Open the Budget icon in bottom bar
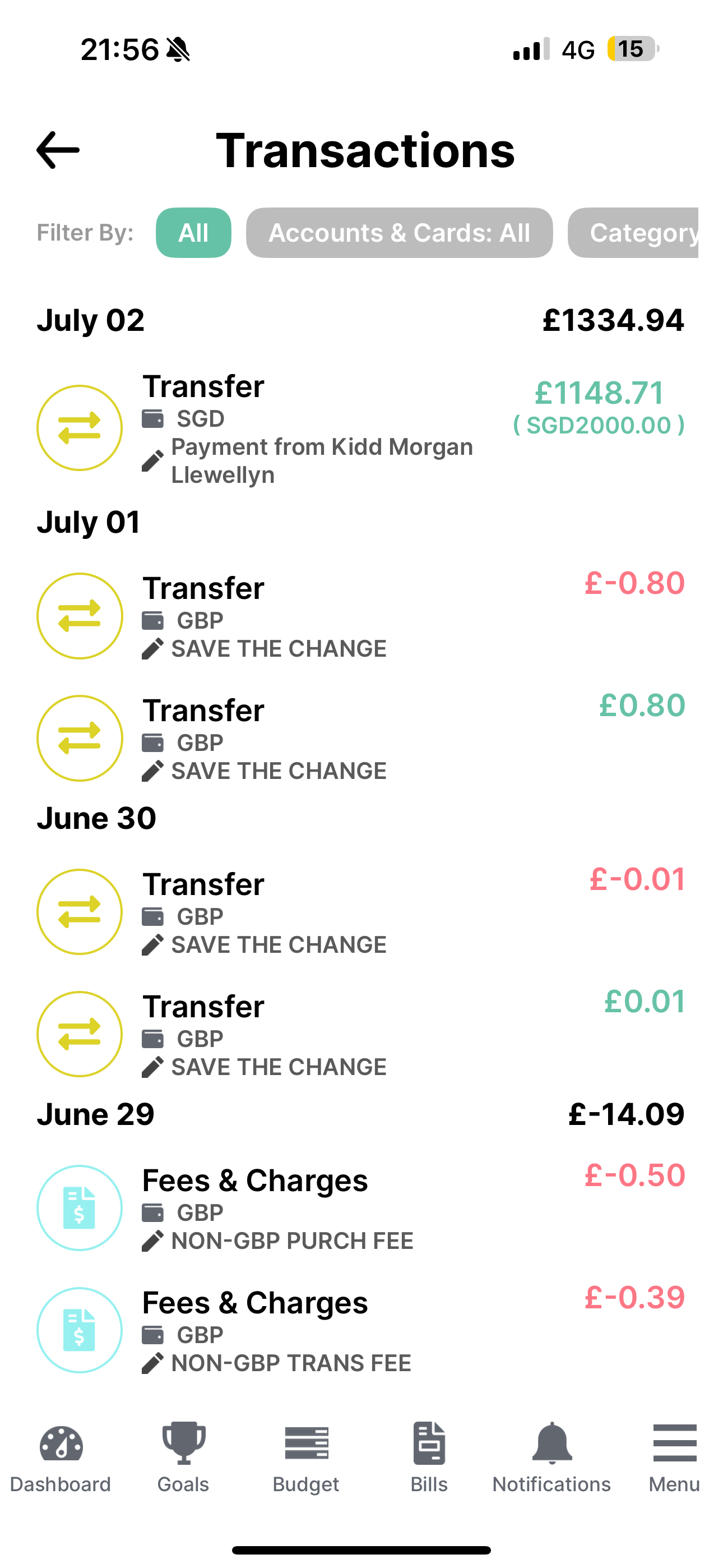 [x=306, y=1445]
